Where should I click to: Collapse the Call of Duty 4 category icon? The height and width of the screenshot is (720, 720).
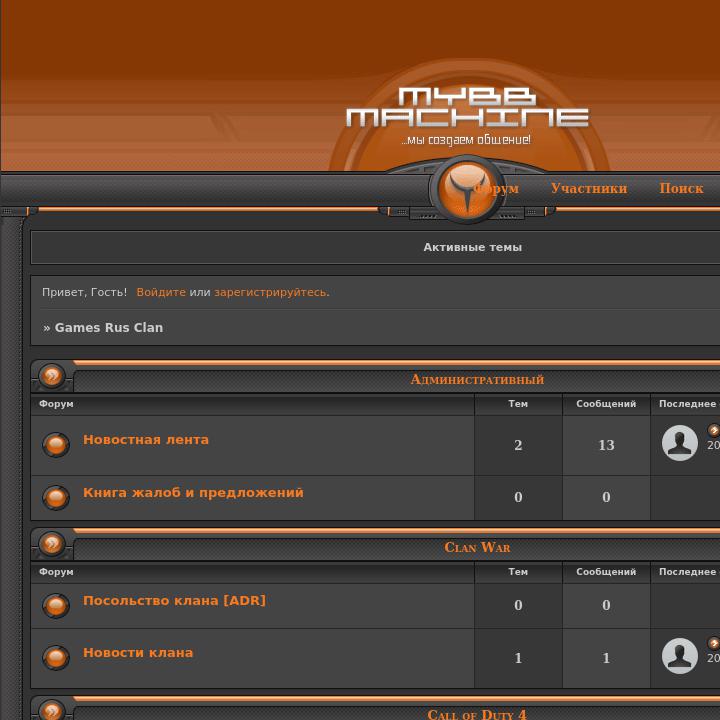pos(52,710)
